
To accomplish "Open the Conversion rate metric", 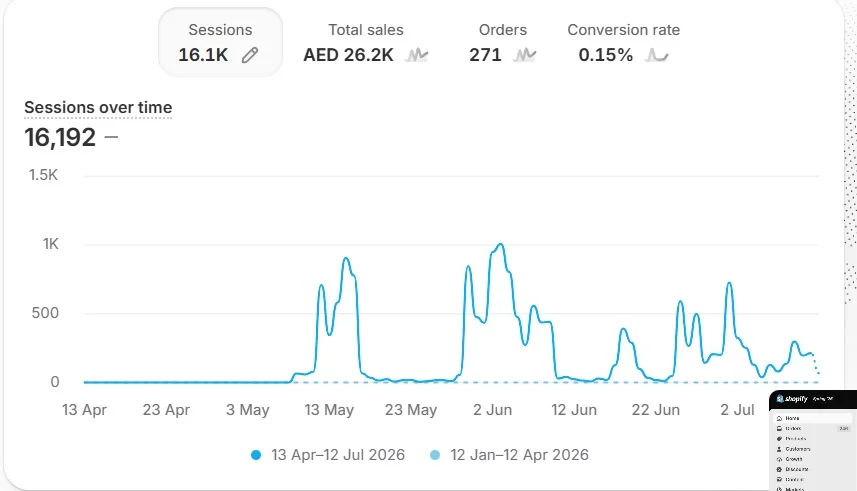I will (x=624, y=42).
